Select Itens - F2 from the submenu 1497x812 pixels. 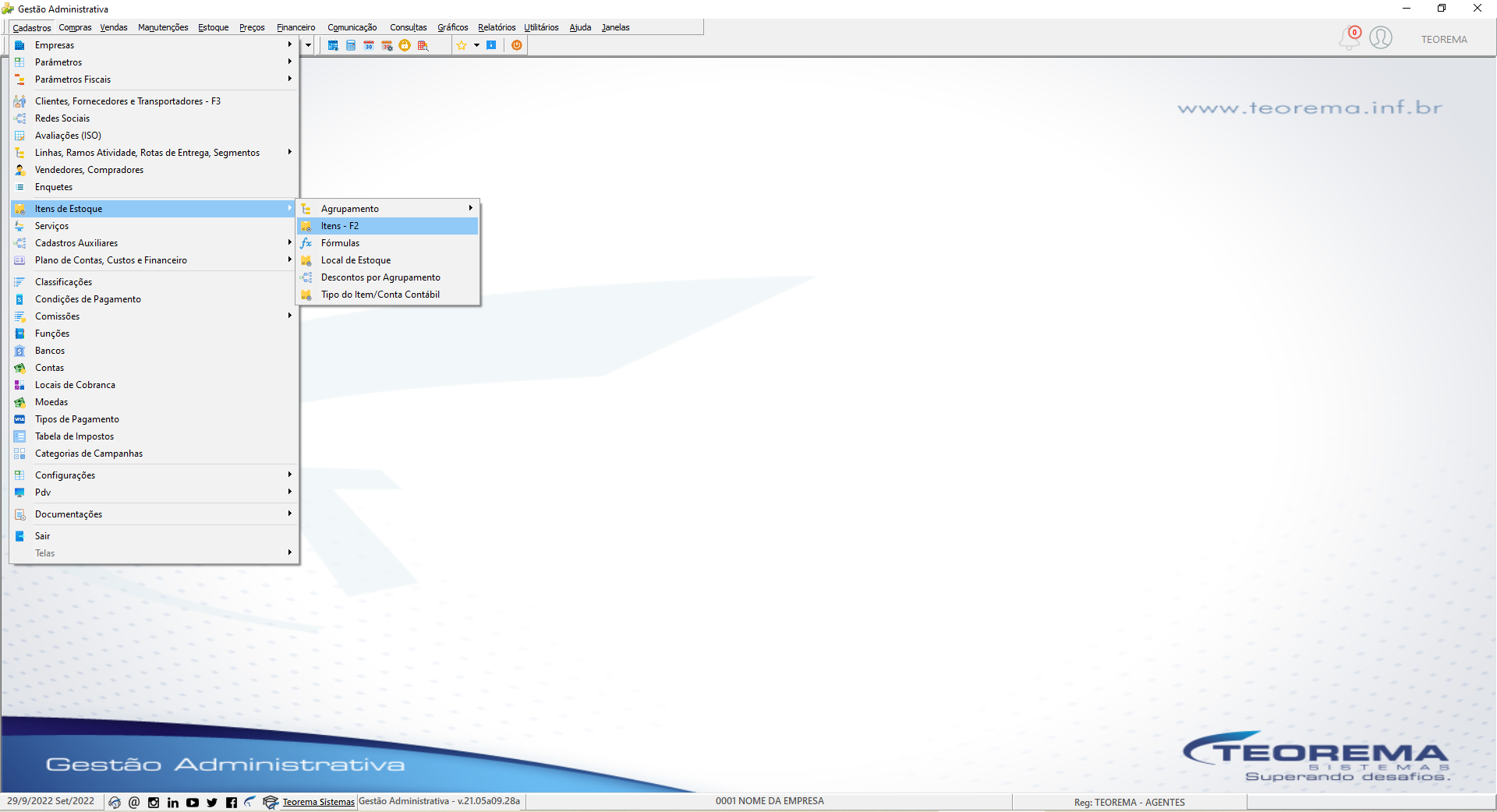(388, 226)
